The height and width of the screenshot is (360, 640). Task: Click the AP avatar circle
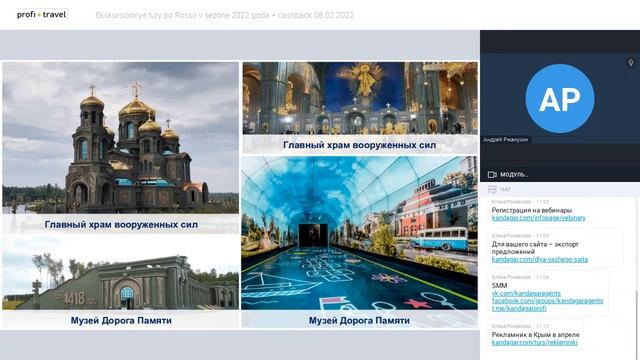560,98
